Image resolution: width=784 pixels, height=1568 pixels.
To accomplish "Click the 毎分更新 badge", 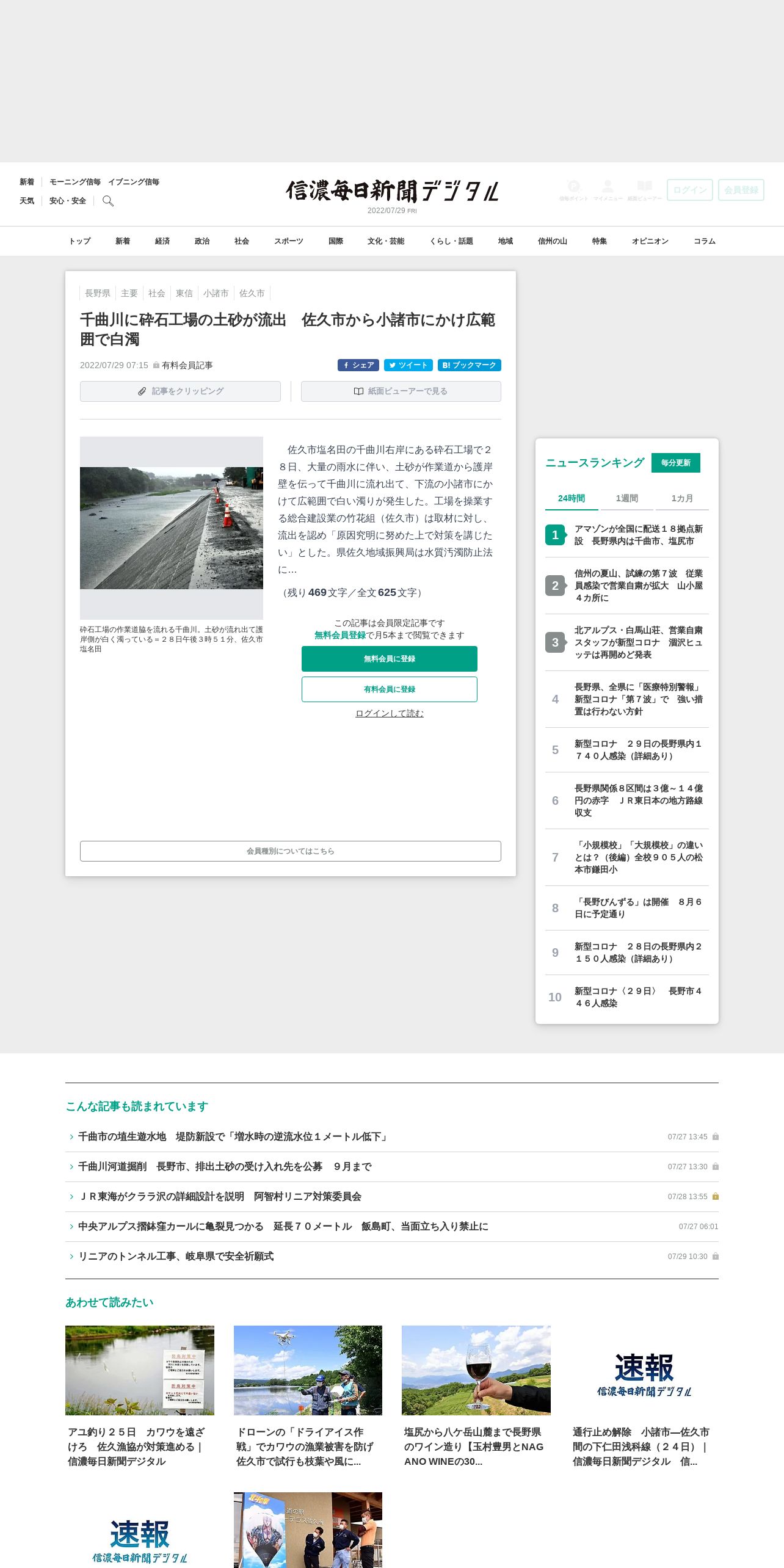I will pos(676,463).
